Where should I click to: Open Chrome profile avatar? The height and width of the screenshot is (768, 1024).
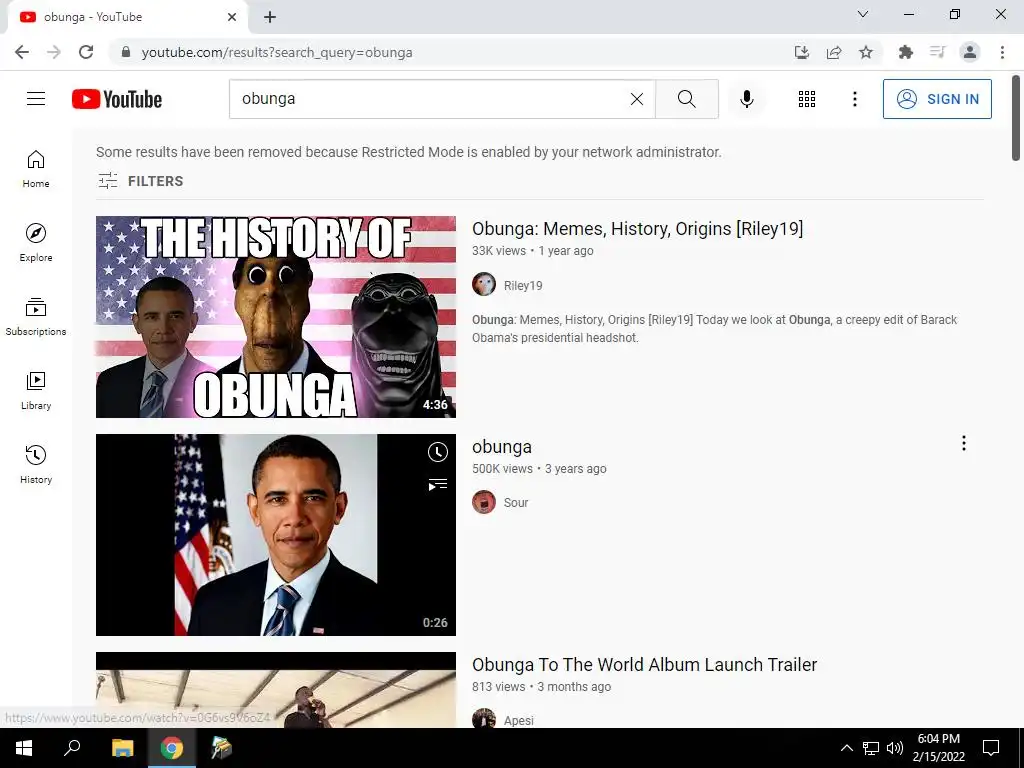970,52
